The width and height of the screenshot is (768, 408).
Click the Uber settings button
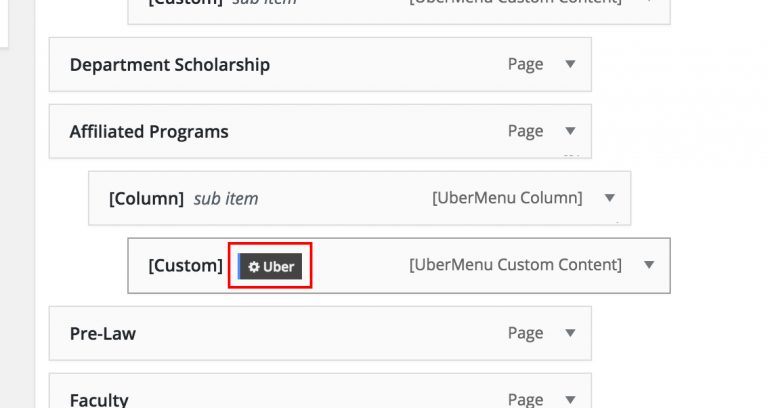point(271,266)
